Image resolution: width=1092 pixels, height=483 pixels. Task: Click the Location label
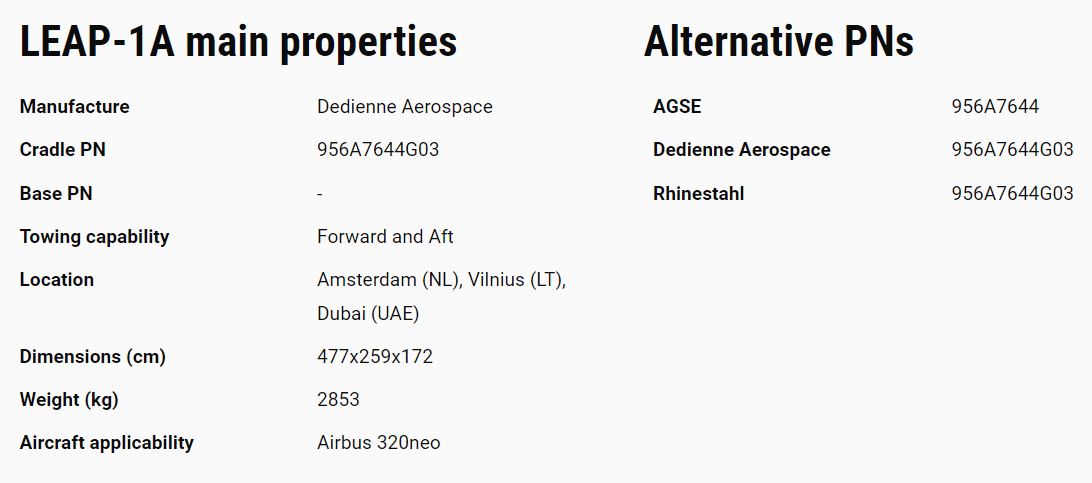[x=56, y=280]
